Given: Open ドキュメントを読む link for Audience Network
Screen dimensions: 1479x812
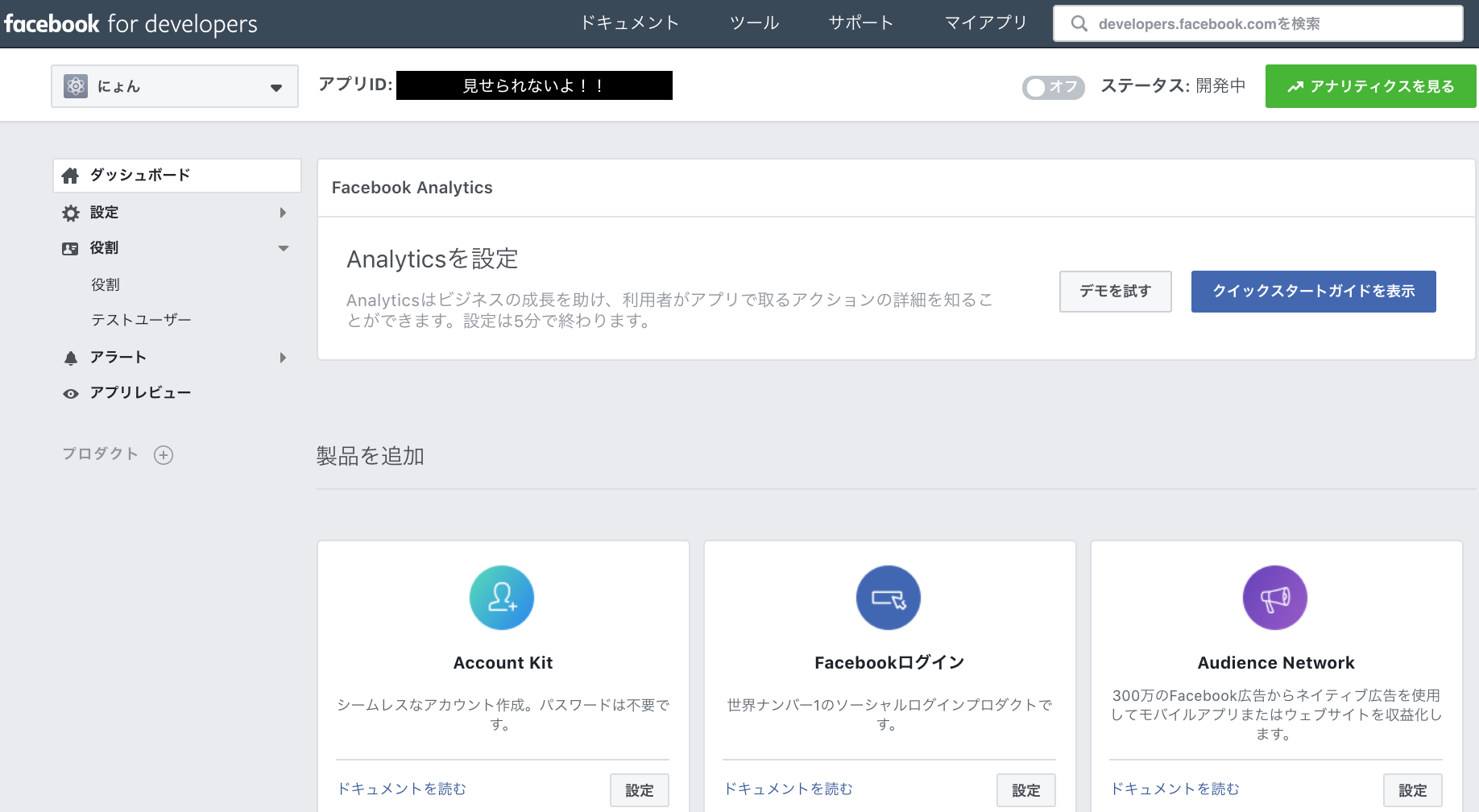Looking at the screenshot, I should (1174, 789).
